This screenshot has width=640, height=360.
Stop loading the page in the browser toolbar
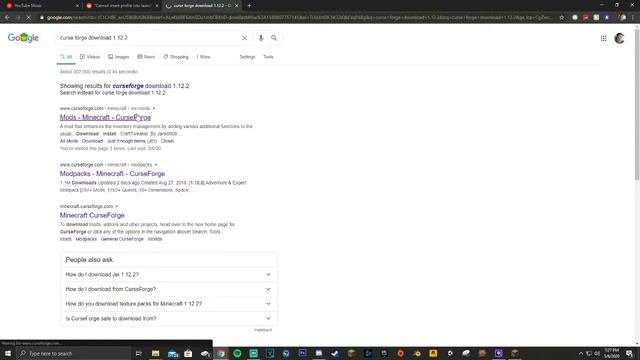(x=29, y=18)
